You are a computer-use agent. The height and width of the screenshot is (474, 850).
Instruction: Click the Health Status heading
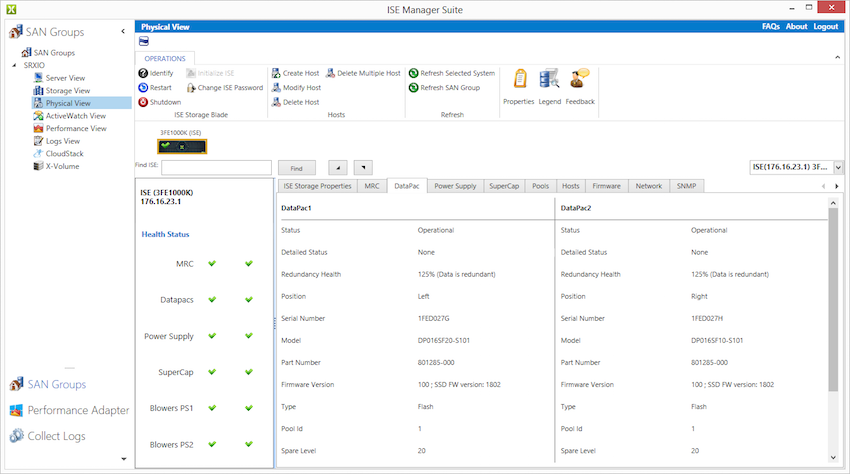[165, 234]
